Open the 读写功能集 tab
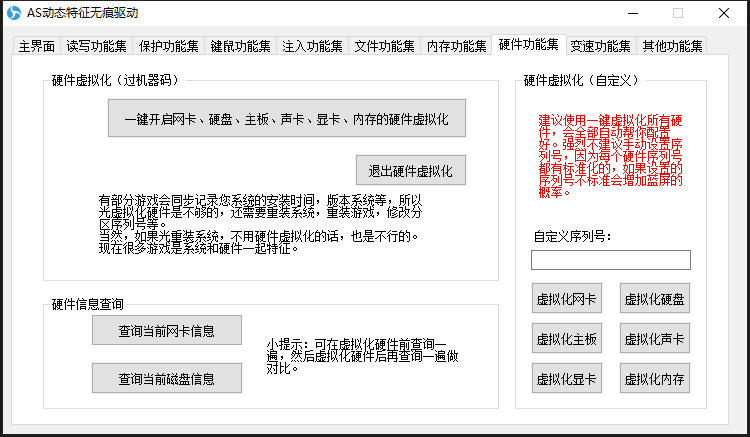This screenshot has height=437, width=750. tap(96, 46)
